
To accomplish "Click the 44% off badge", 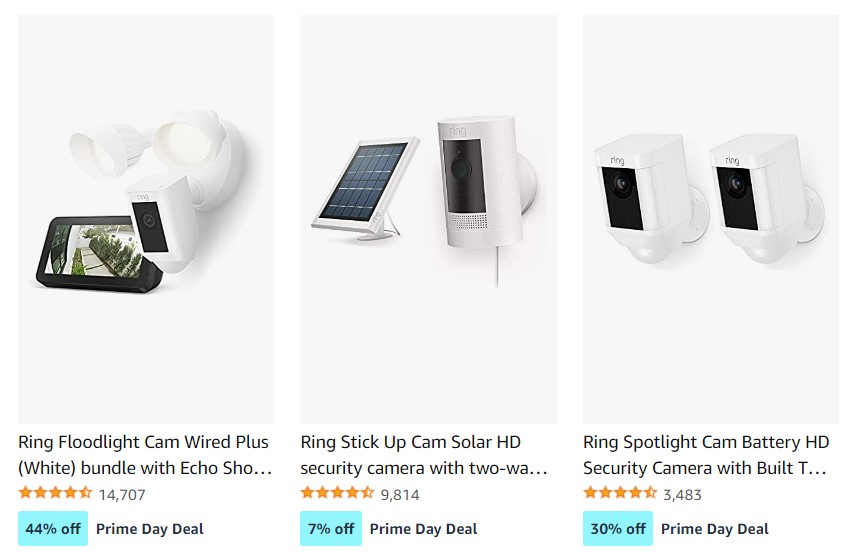I will click(53, 529).
